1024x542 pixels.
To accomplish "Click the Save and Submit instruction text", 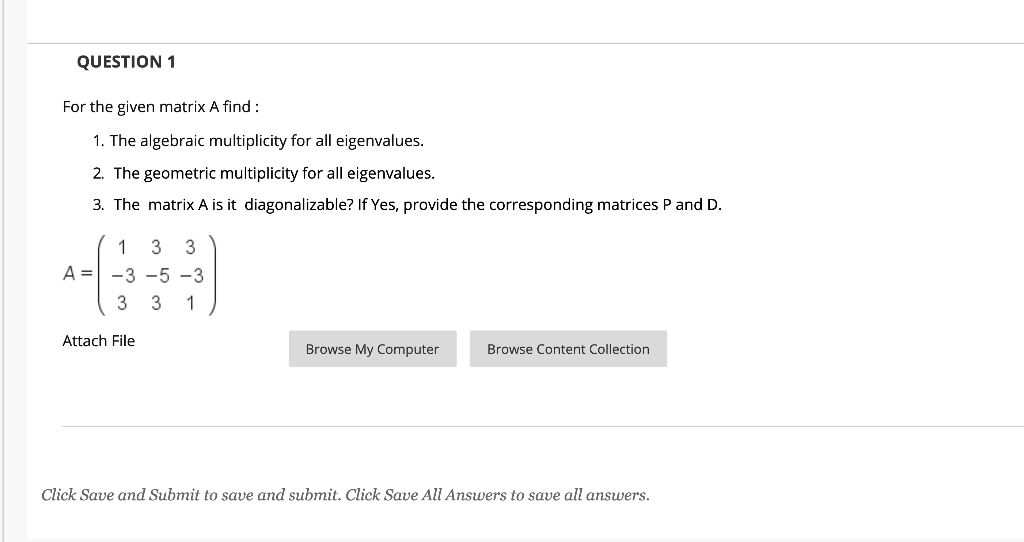I will (345, 495).
